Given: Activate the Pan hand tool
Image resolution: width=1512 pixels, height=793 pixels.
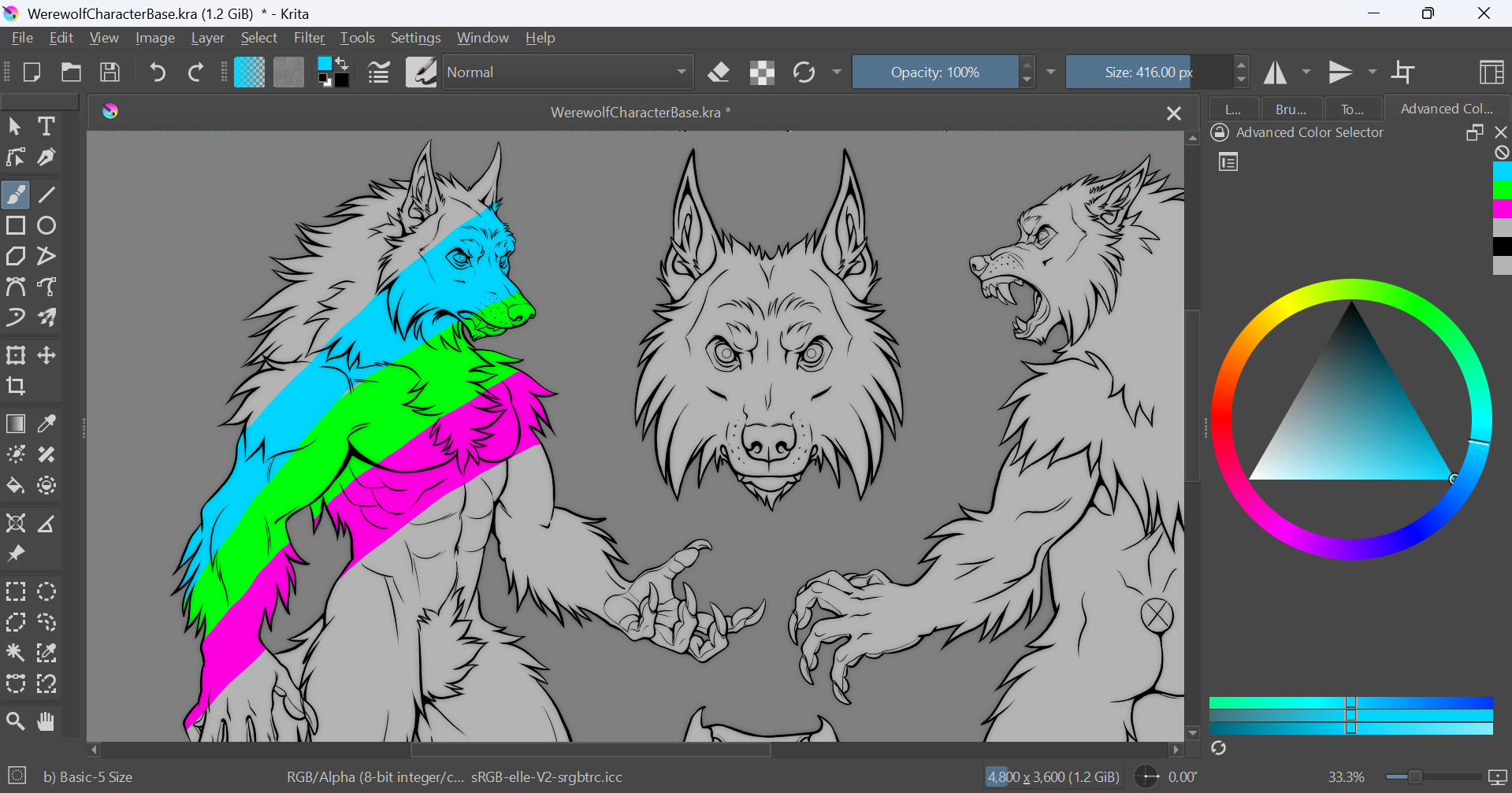Looking at the screenshot, I should (x=46, y=721).
